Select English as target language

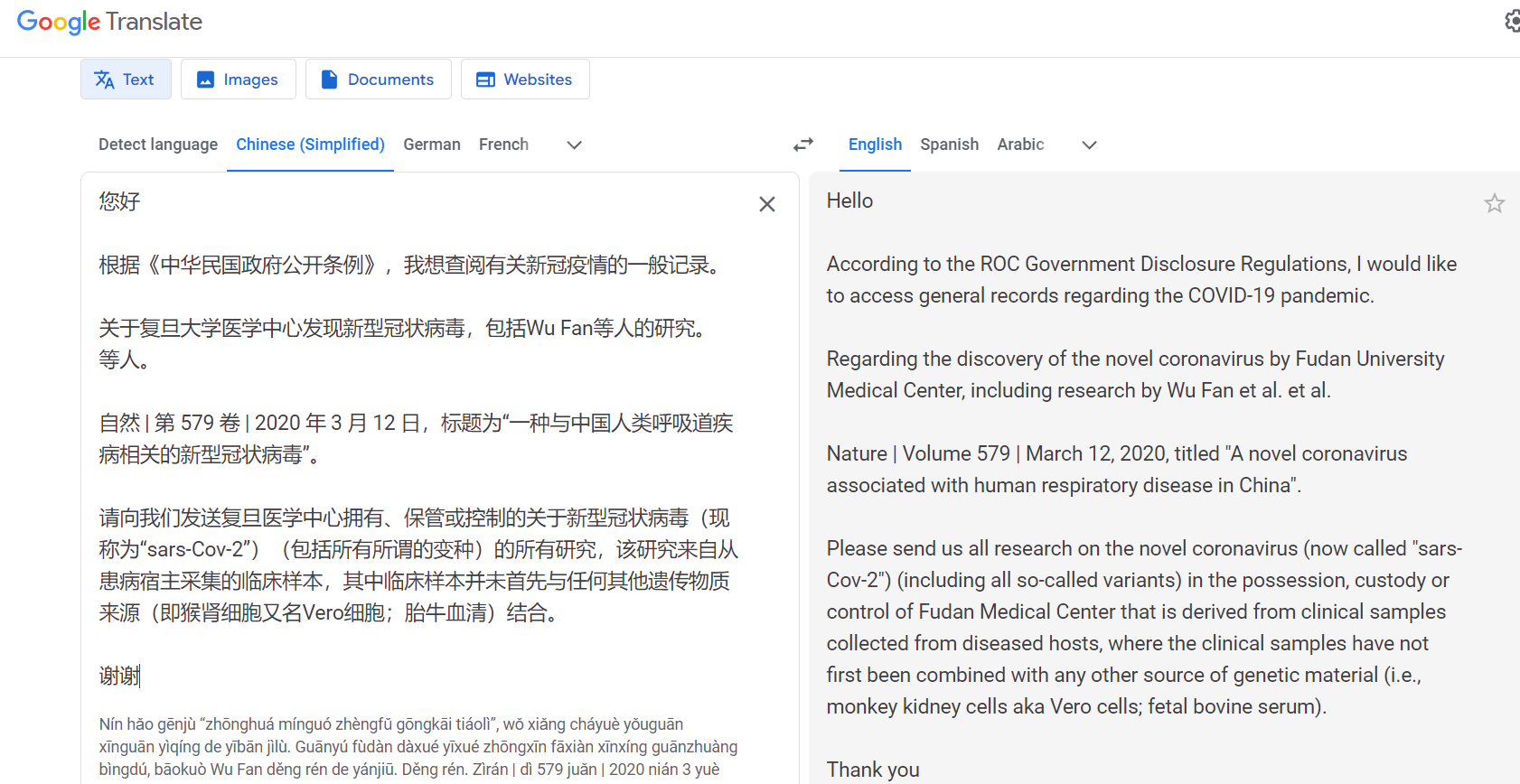[875, 145]
